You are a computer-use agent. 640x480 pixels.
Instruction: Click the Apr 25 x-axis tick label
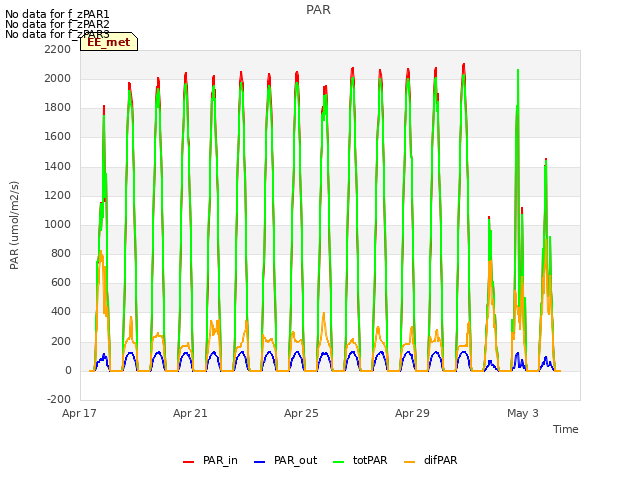coord(301,413)
